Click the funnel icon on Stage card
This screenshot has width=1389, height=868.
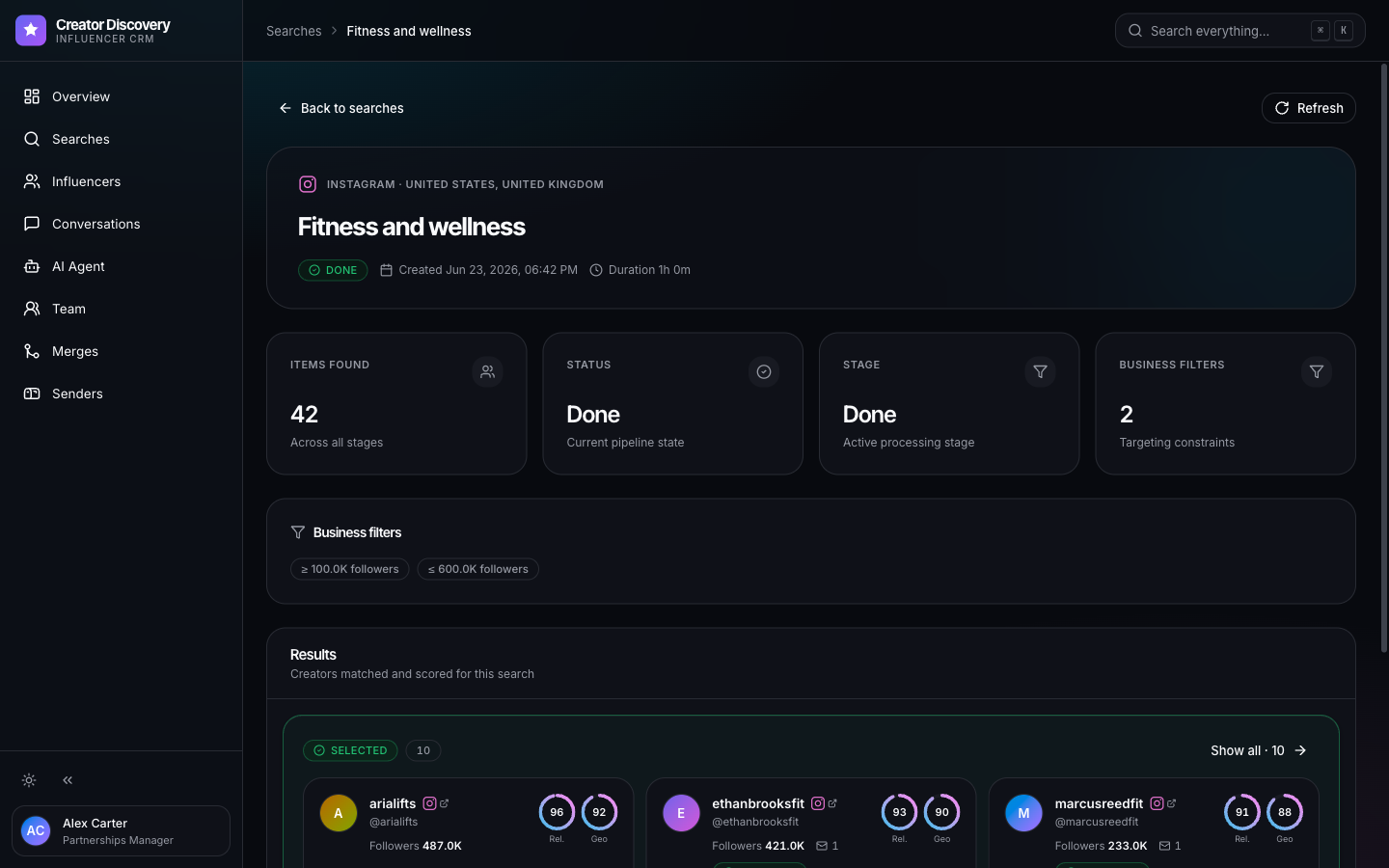[1040, 371]
